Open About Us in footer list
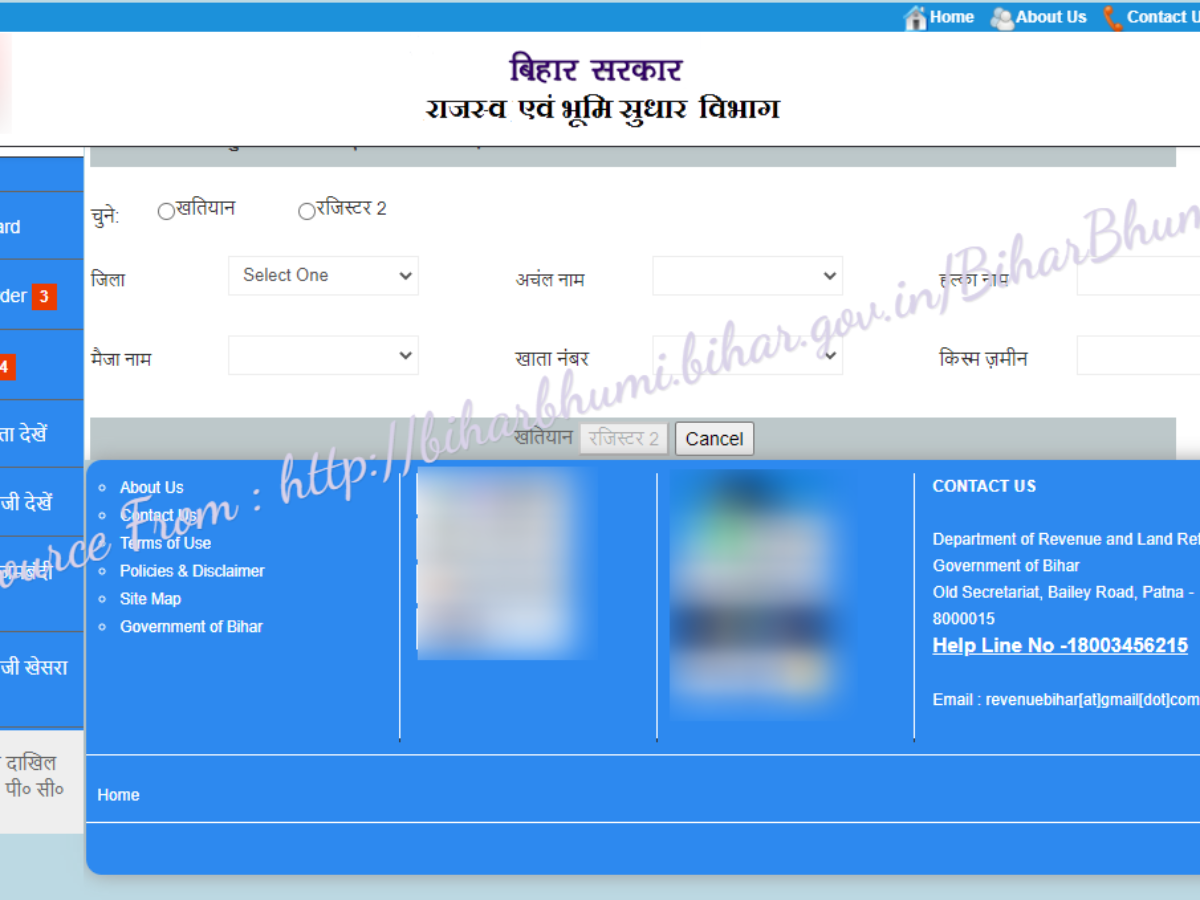Screen dimensions: 1200x900 click(152, 488)
